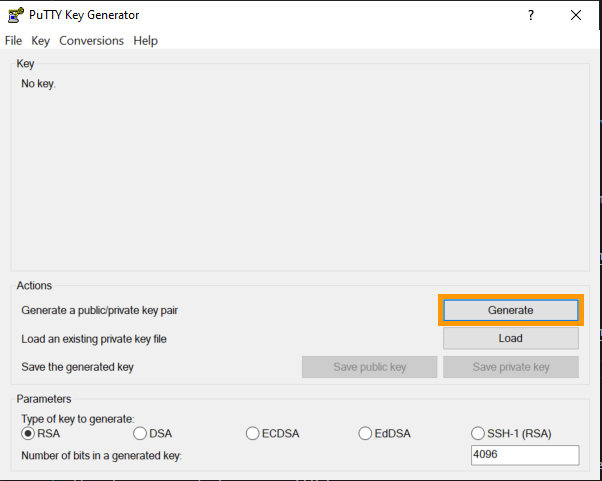
Task: Click the number of bits field showing 4096
Action: pos(524,456)
